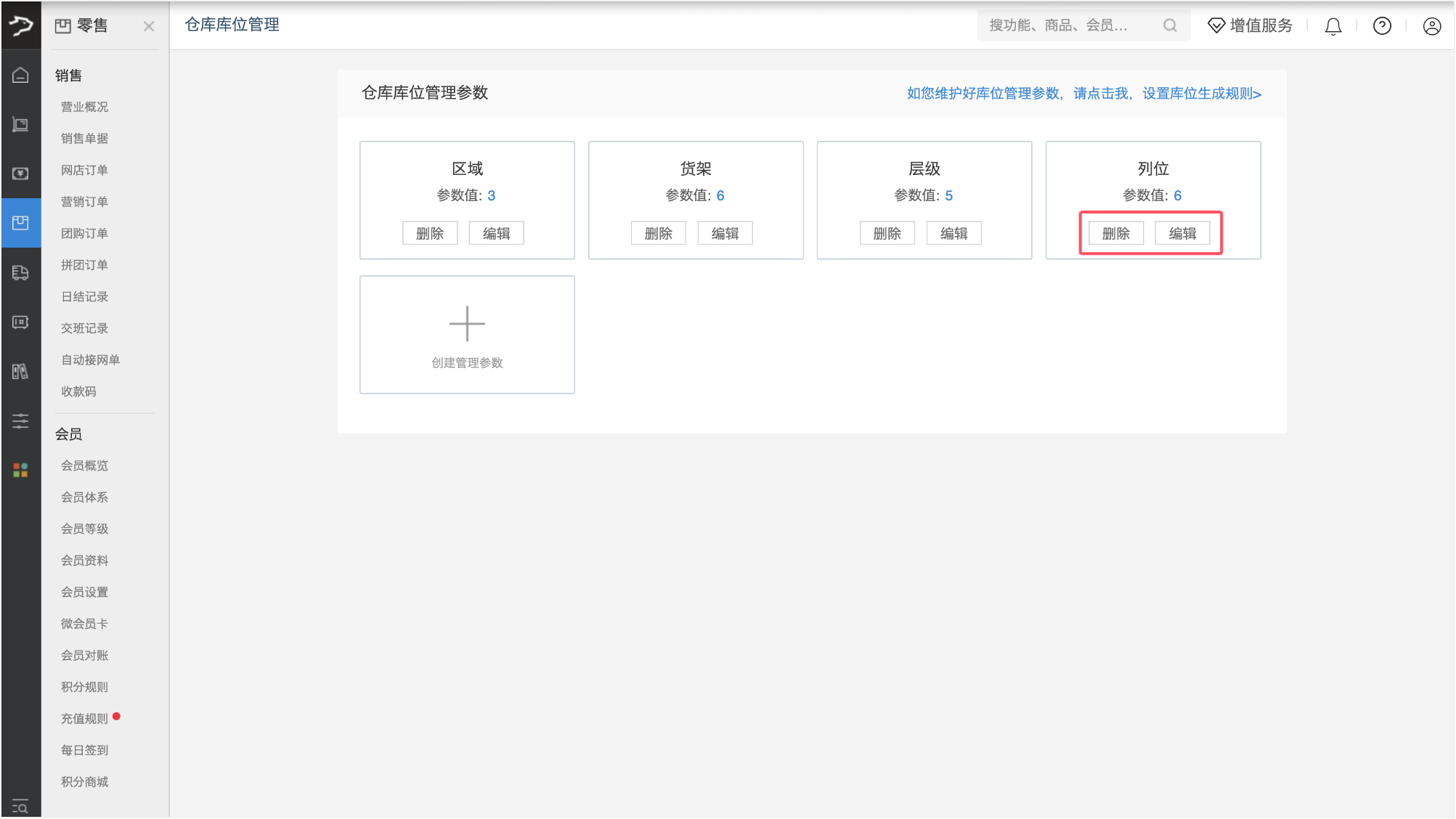The height and width of the screenshot is (819, 1456).
Task: Select the delivery truck icon in the sidebar
Action: point(20,272)
